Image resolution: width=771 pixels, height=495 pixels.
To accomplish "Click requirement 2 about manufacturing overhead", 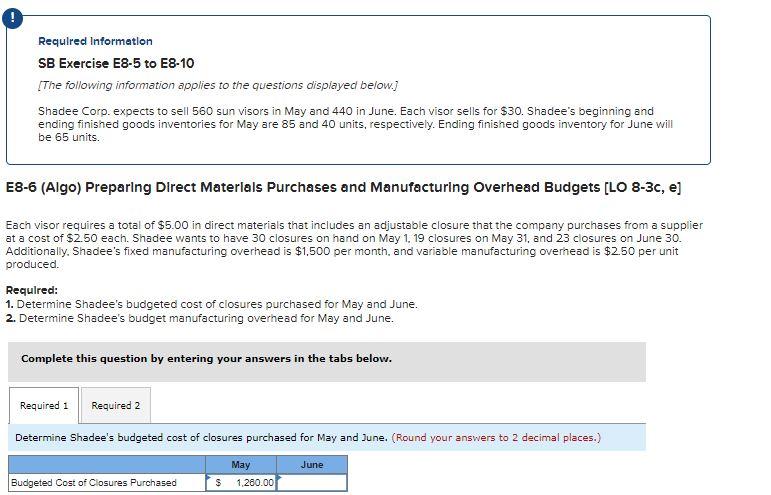I will point(200,318).
